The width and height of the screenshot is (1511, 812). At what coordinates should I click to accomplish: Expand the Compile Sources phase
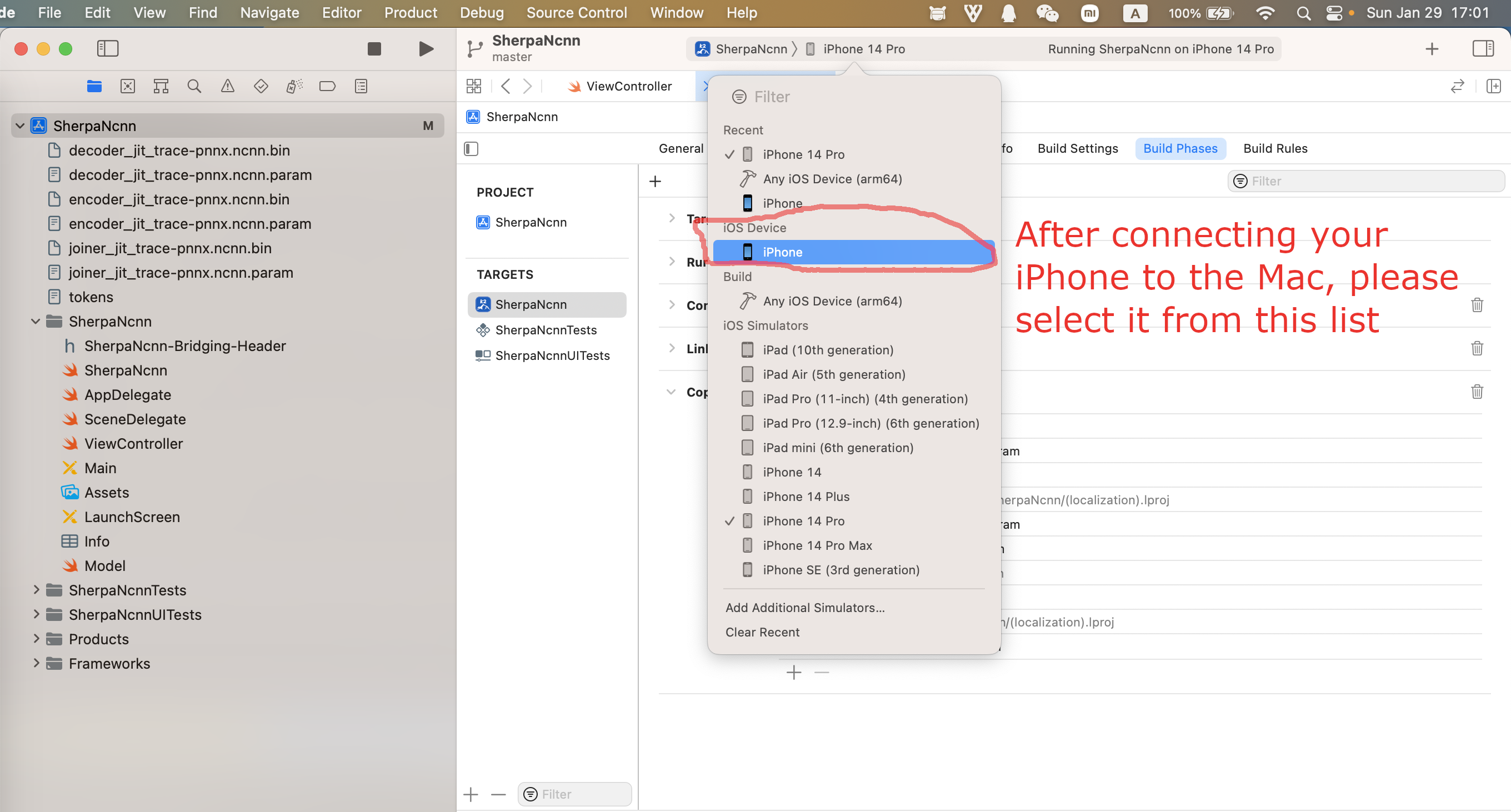pyautogui.click(x=672, y=305)
